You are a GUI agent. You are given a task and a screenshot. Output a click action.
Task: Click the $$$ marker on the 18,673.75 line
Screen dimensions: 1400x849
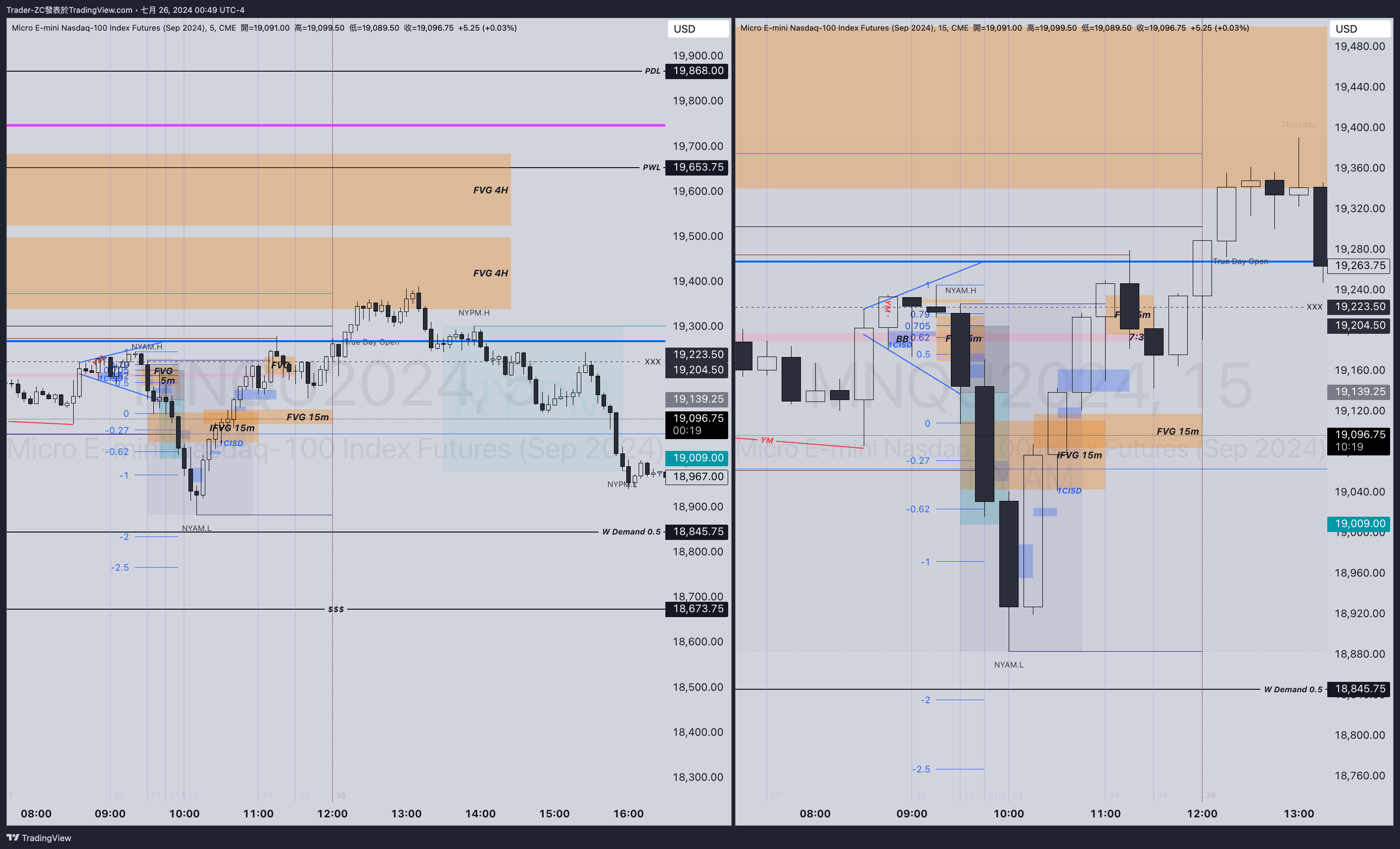pyautogui.click(x=336, y=609)
